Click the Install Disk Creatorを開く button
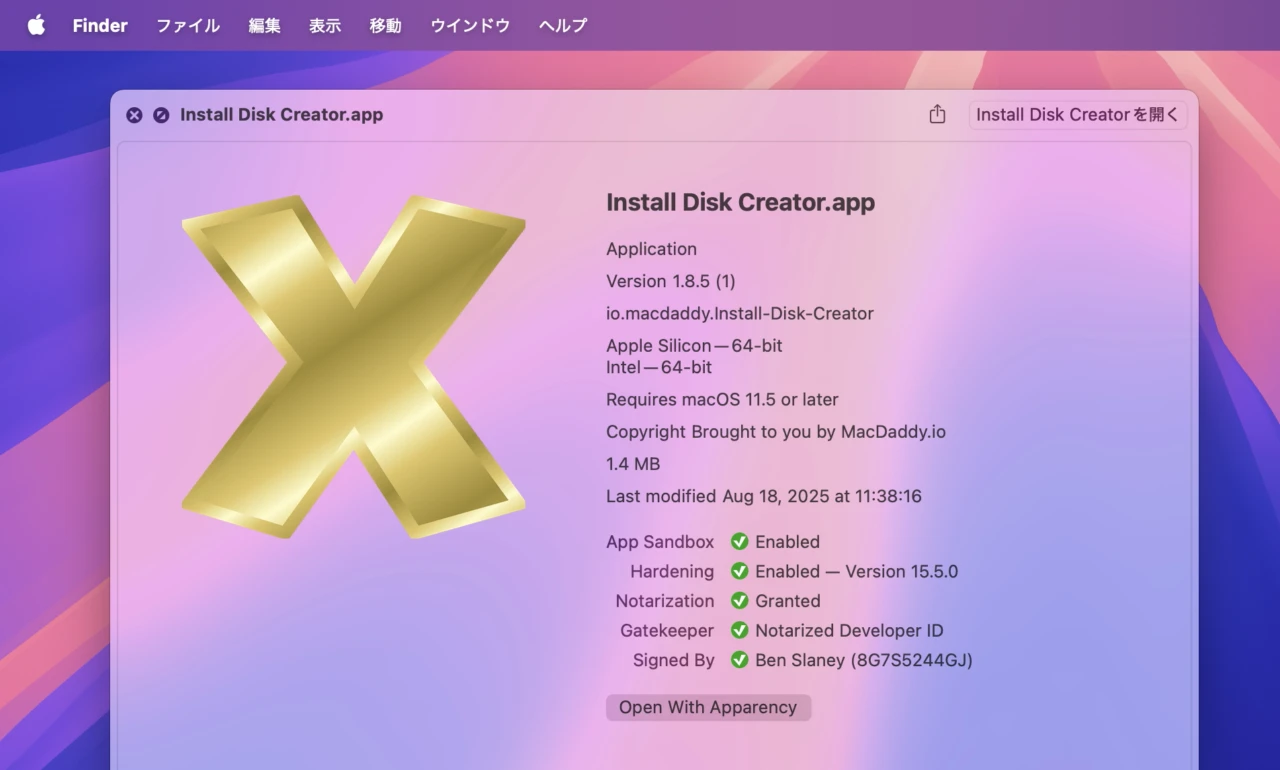Screen dimensions: 1280x770 coord(1077,114)
